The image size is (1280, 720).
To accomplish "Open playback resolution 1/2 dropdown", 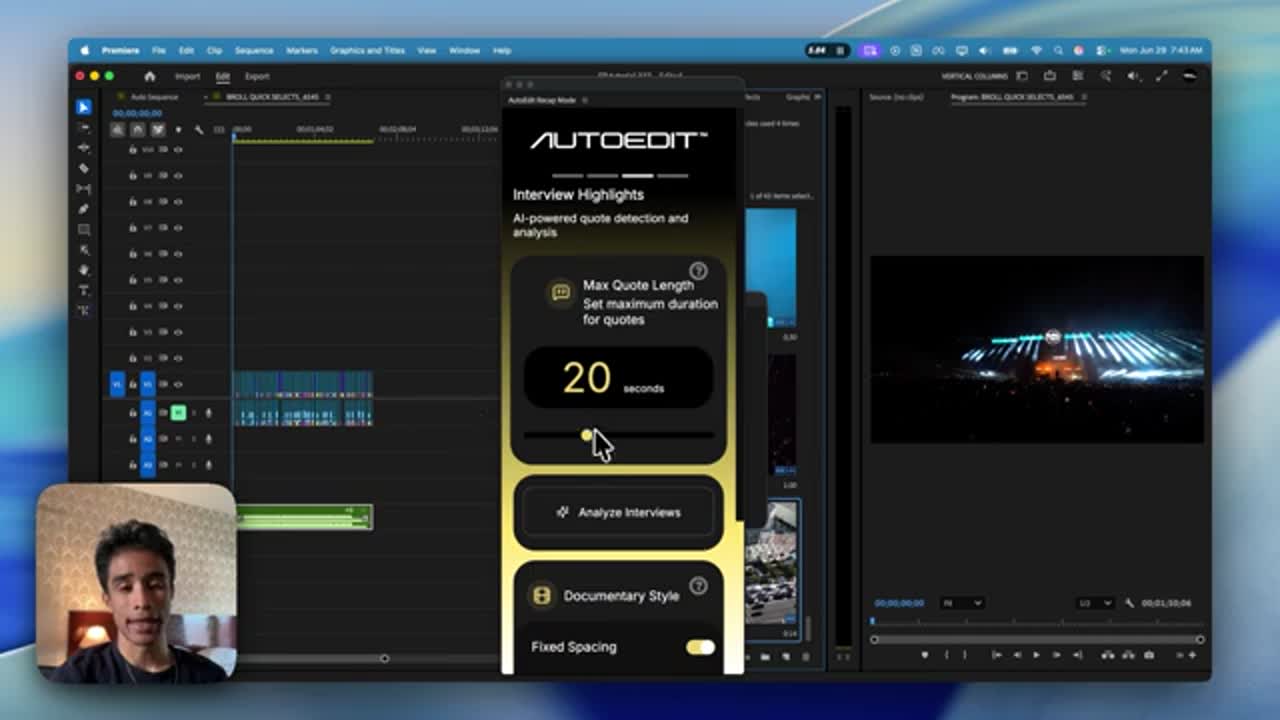I will (1094, 603).
